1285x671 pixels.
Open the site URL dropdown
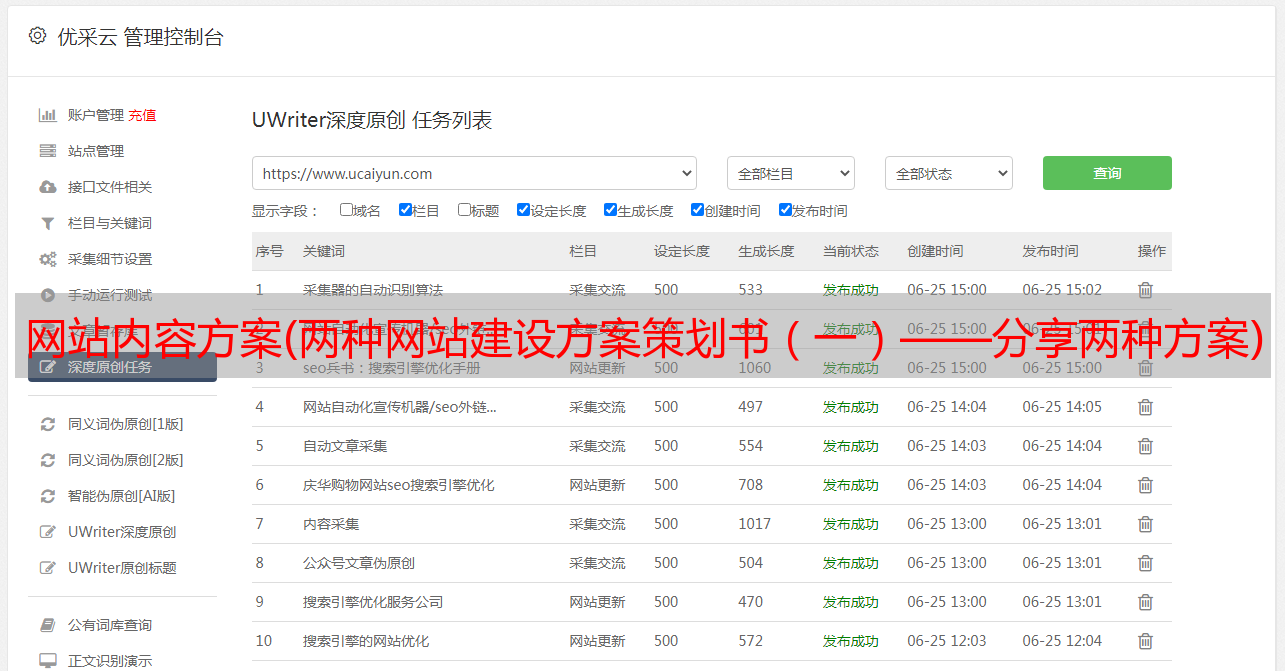(x=474, y=173)
